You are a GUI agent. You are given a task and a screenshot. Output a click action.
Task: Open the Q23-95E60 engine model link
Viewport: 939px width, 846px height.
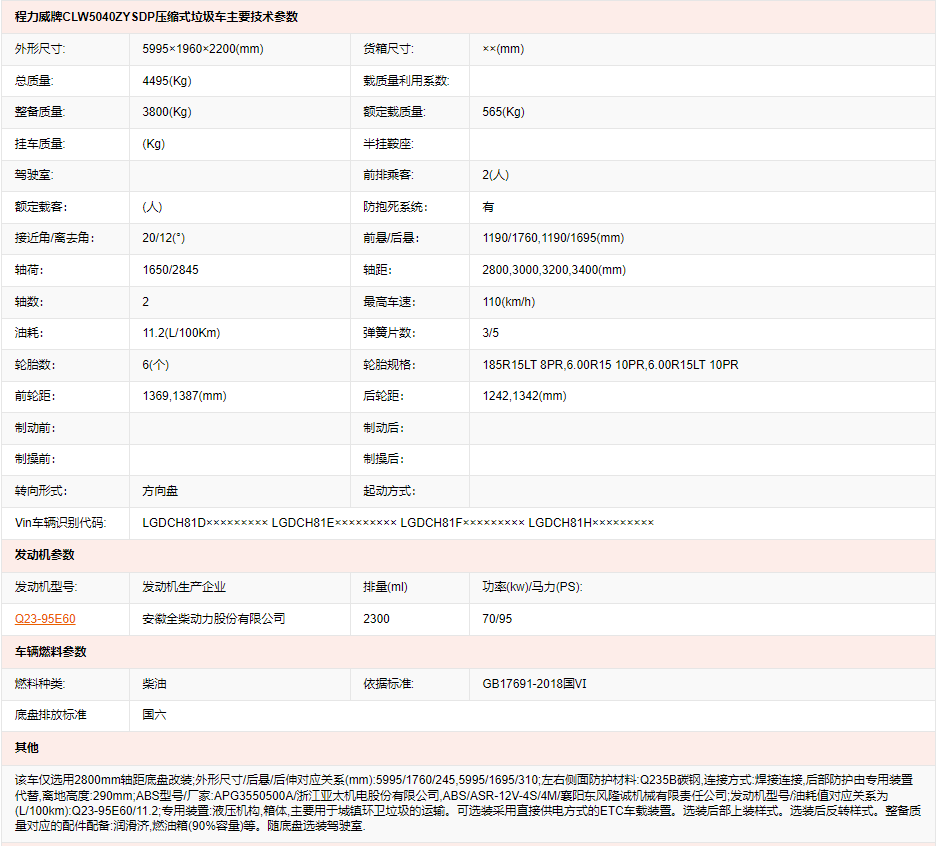tap(45, 619)
